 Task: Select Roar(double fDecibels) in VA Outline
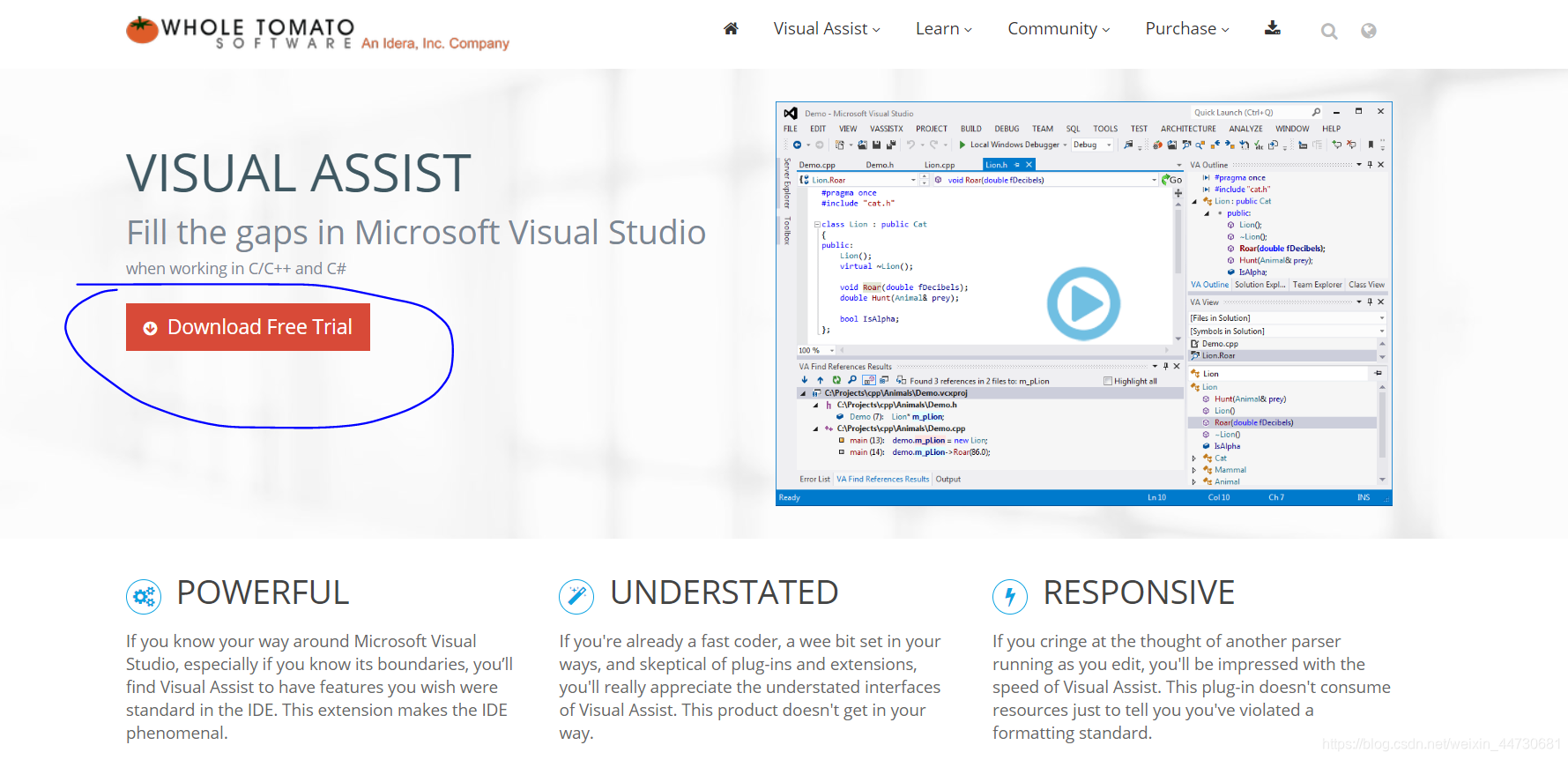[x=1282, y=249]
